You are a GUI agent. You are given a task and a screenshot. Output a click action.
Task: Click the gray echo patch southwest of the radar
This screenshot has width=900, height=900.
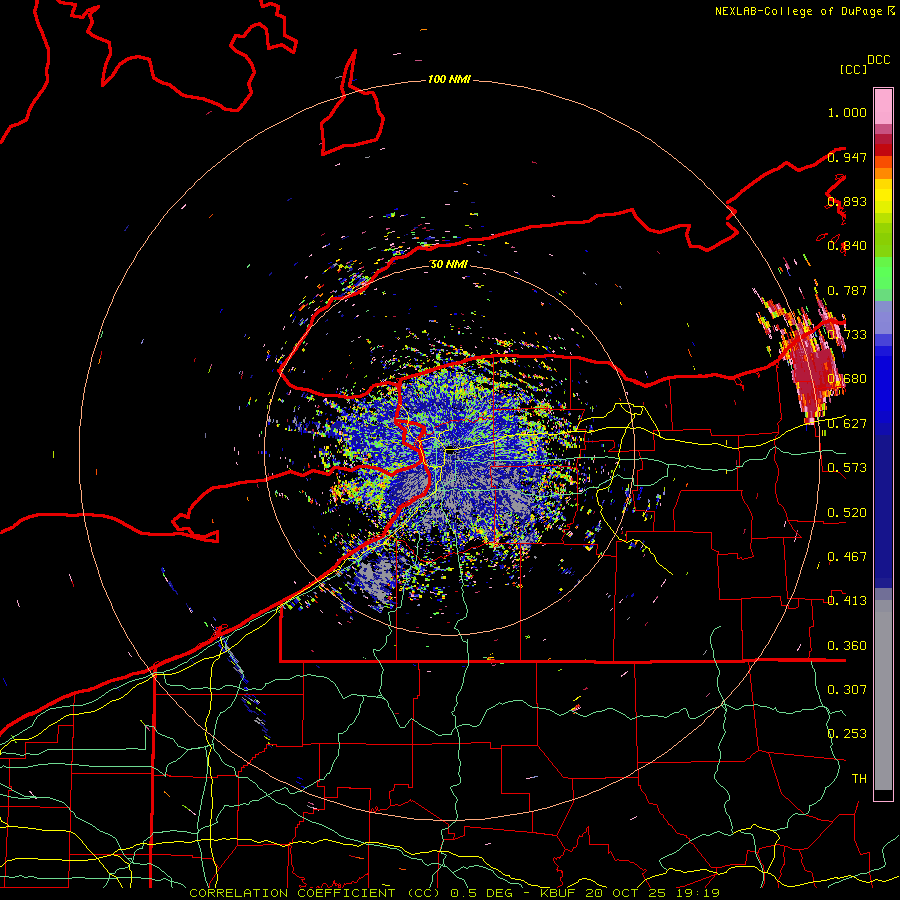tap(378, 579)
